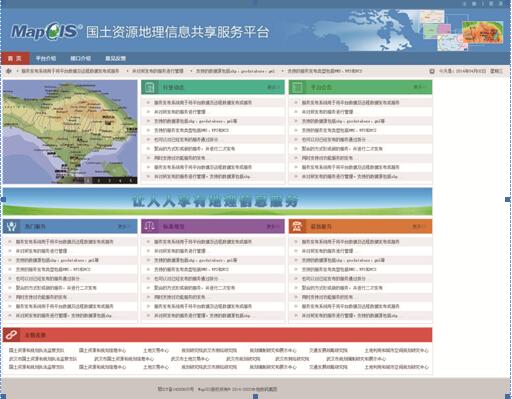This screenshot has width=512, height=399.
Task: Click the chain-link icon on the red links bar
Action: 11,335
